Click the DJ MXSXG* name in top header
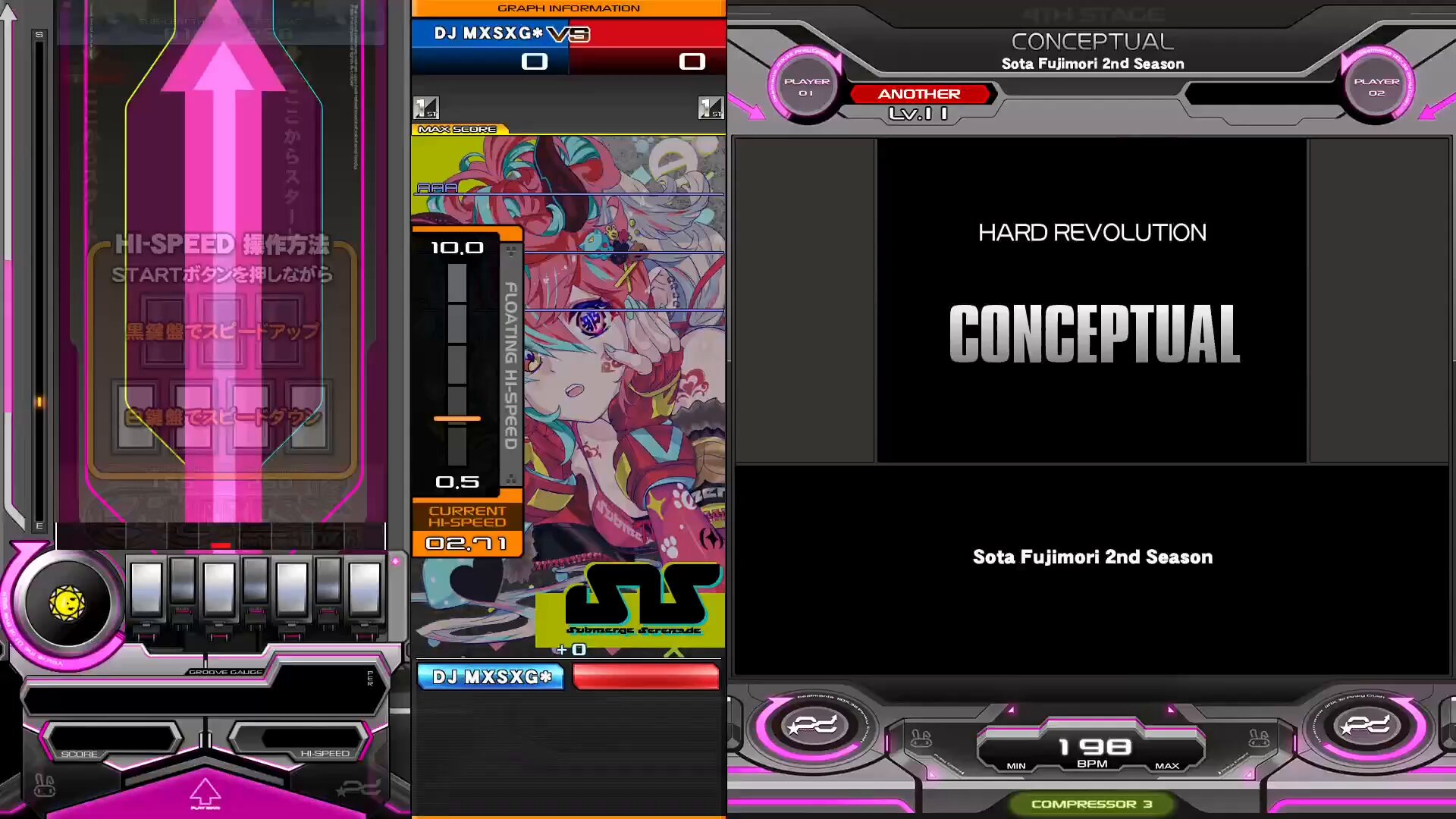Image resolution: width=1456 pixels, height=819 pixels. click(488, 33)
